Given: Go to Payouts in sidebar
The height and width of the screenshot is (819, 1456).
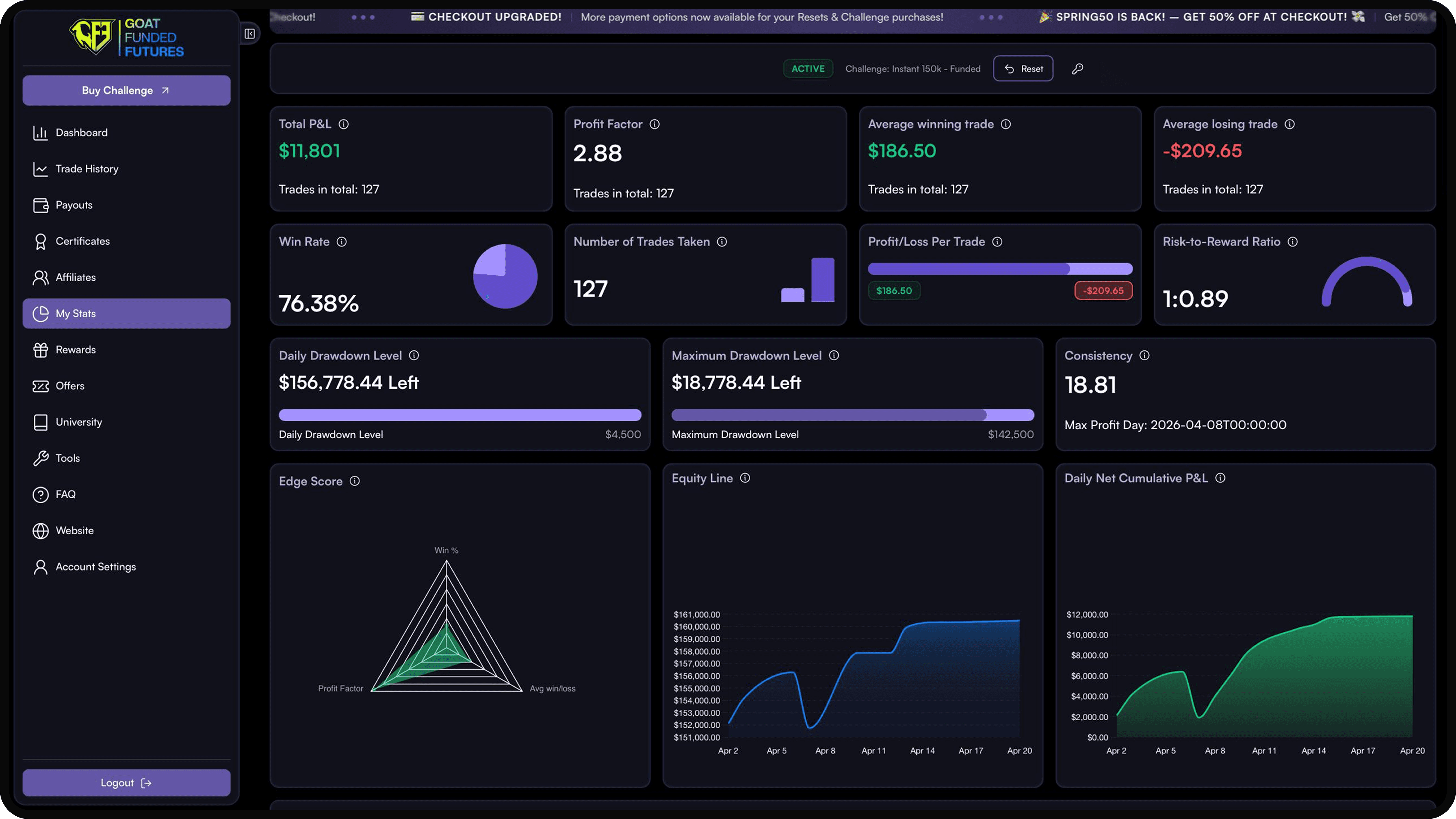Looking at the screenshot, I should point(73,205).
